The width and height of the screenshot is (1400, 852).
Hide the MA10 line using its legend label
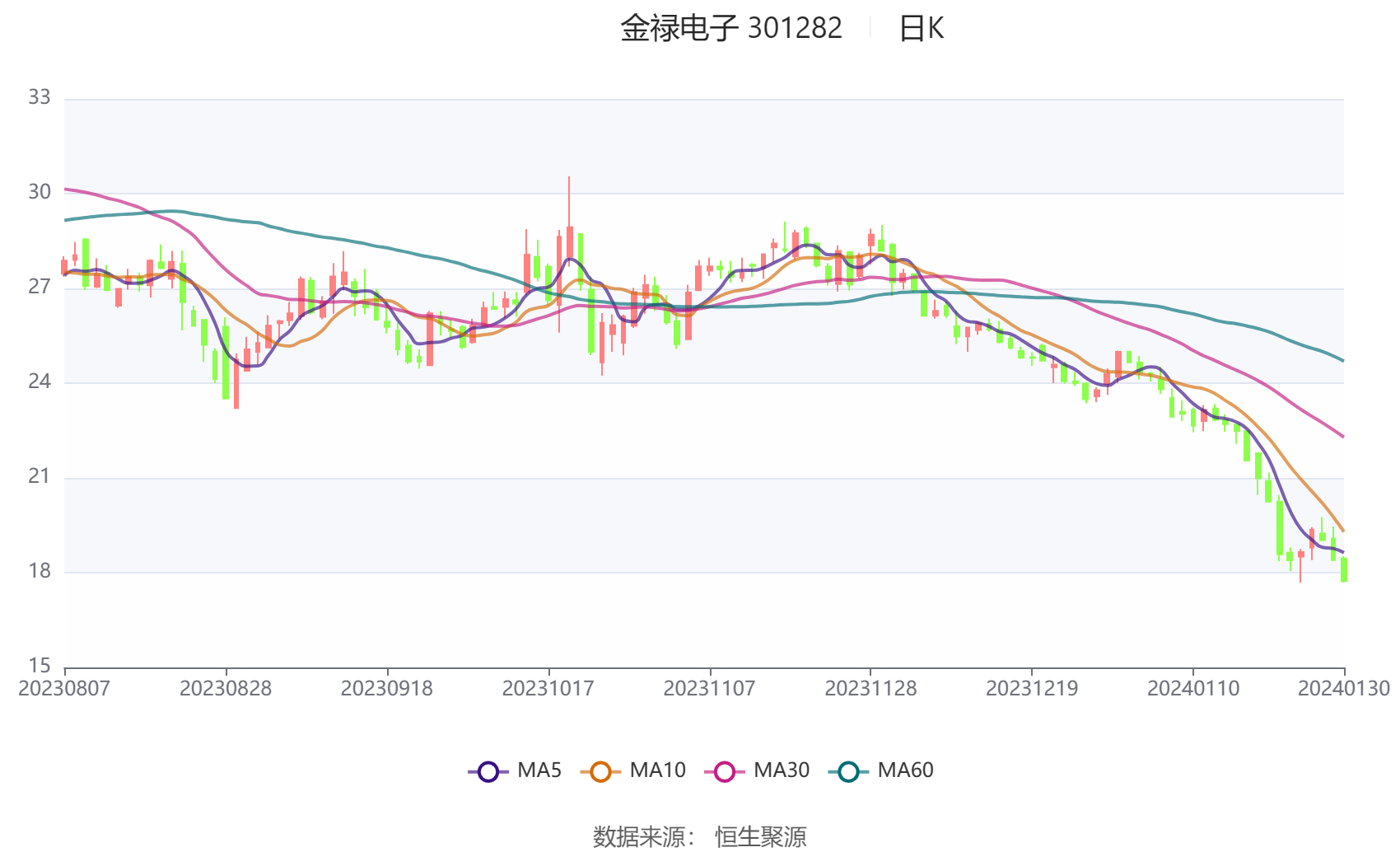point(657,770)
